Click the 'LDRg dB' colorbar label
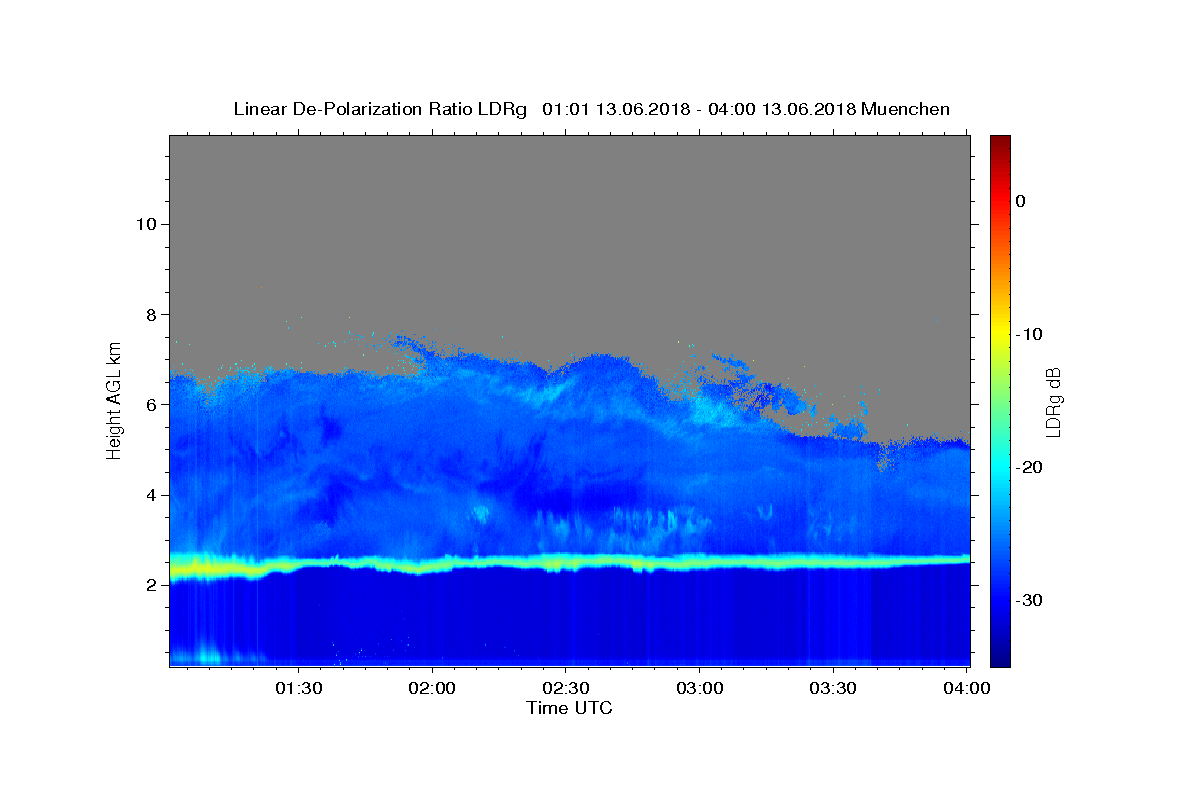The image size is (1200, 800). [x=1052, y=401]
